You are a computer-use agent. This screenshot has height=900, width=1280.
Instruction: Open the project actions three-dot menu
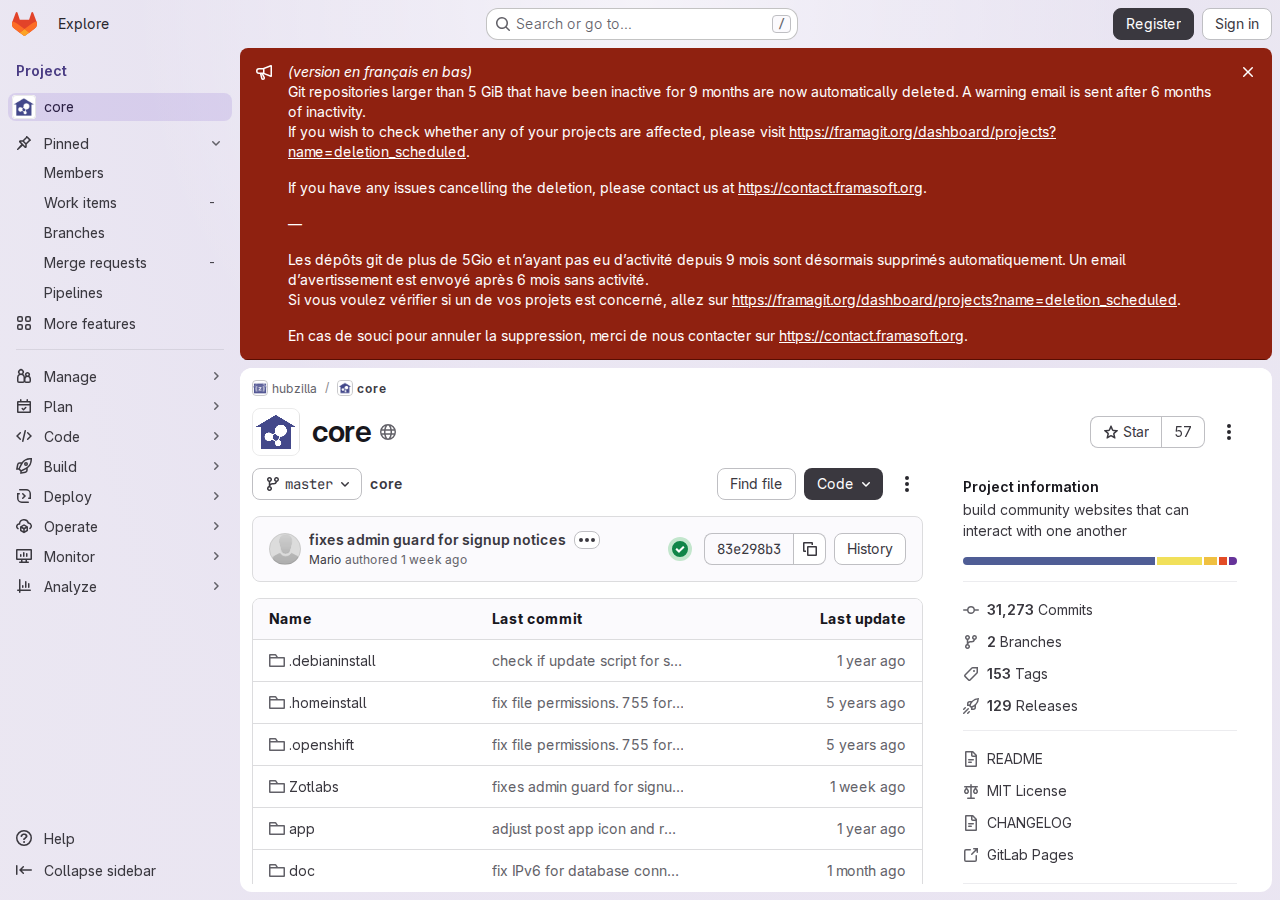[1229, 432]
